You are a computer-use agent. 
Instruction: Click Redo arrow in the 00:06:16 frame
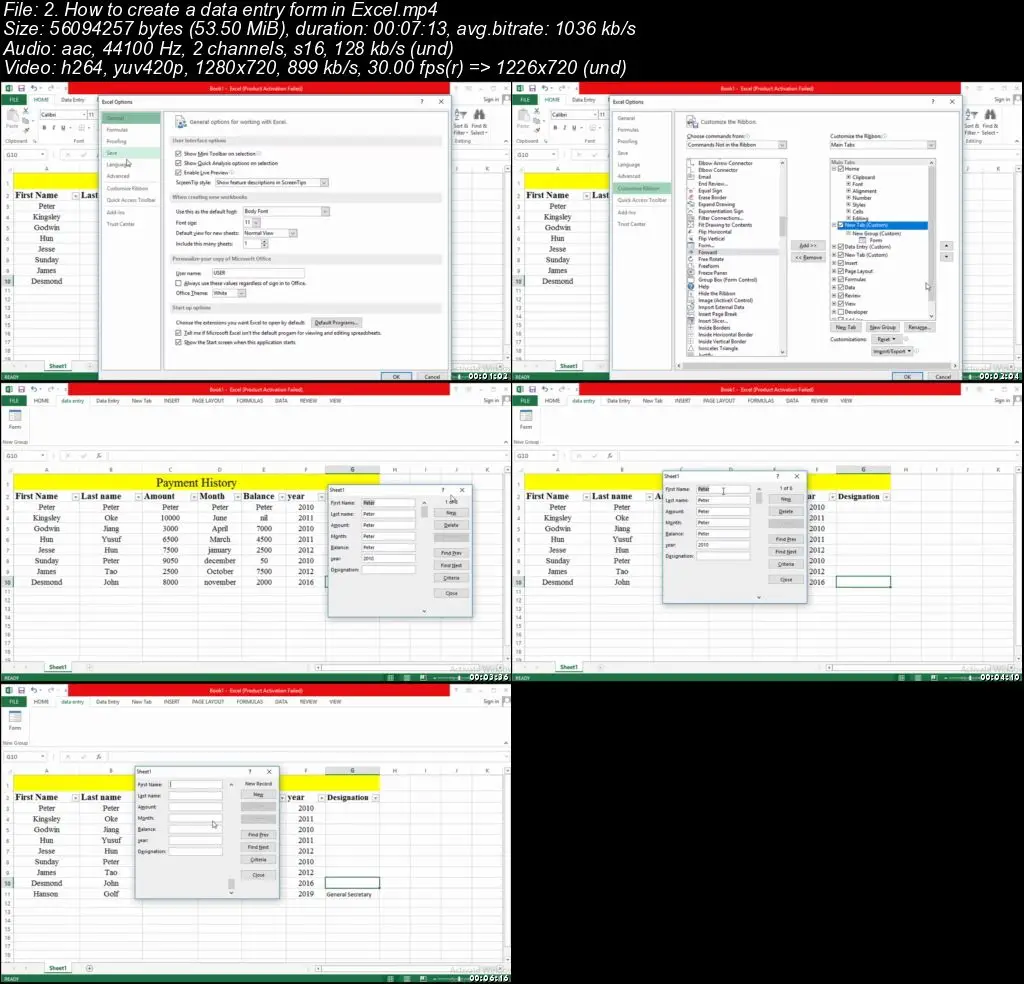50,690
